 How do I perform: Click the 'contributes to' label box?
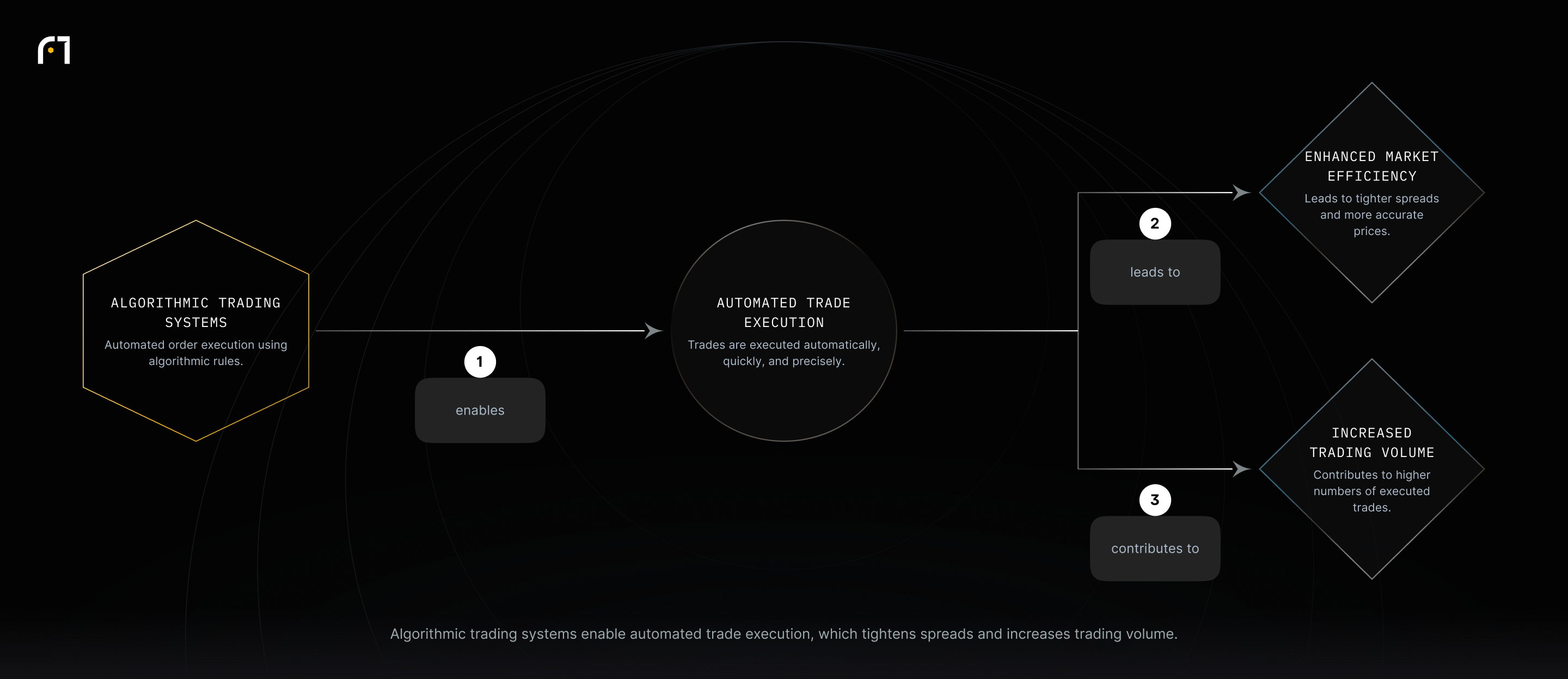[x=1155, y=548]
